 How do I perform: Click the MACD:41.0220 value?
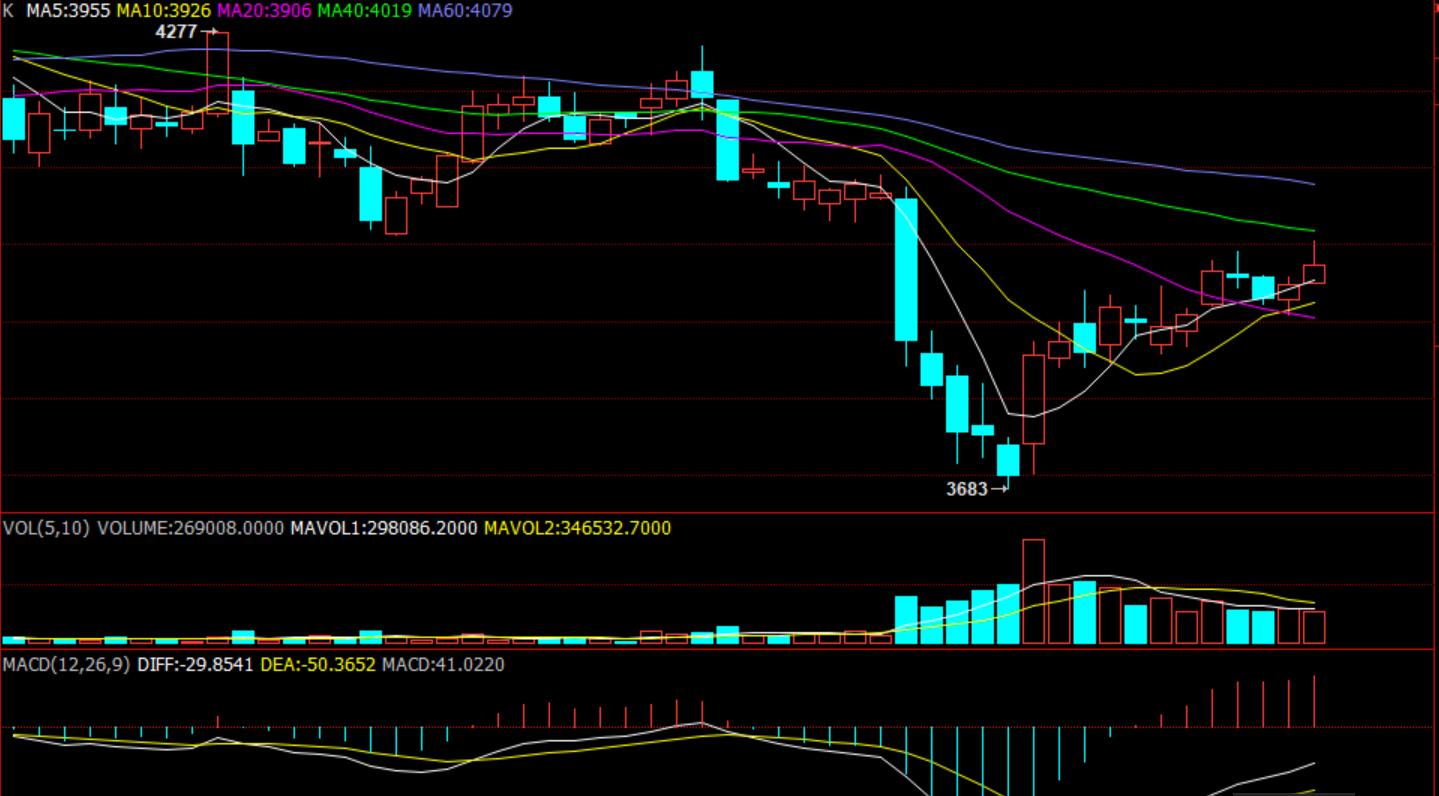[444, 664]
